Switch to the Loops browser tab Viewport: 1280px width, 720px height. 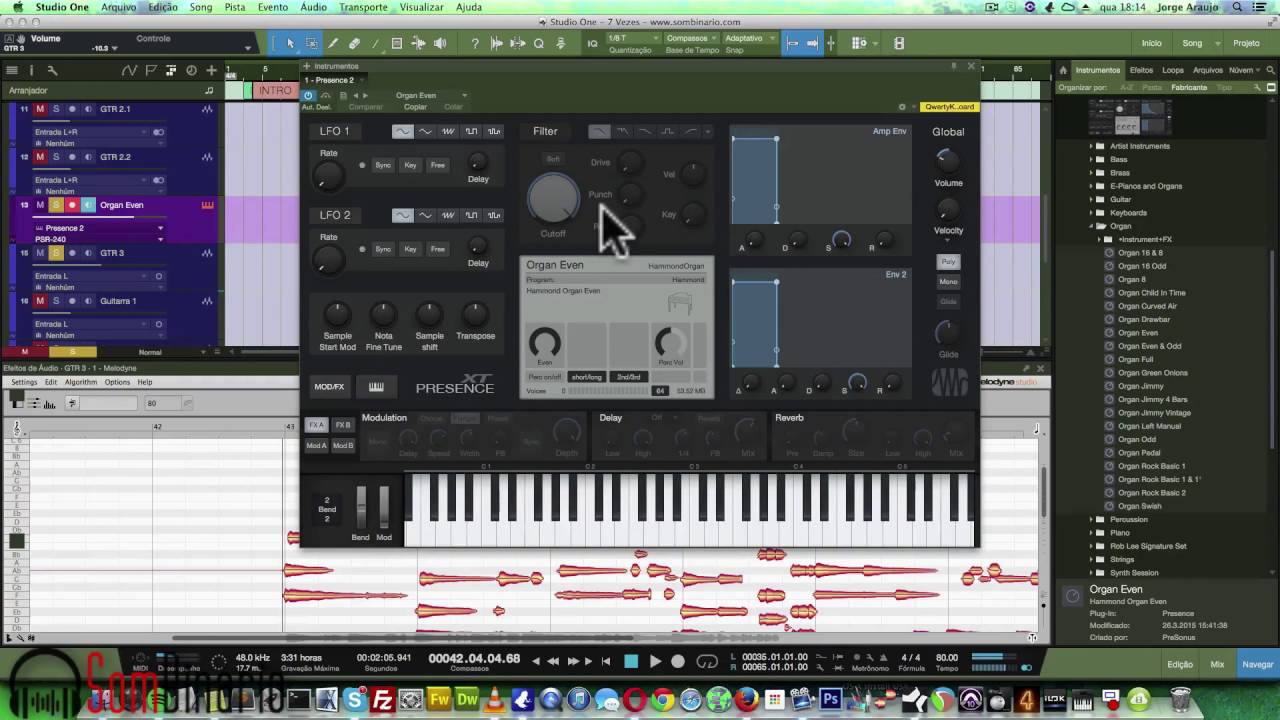(x=1173, y=70)
